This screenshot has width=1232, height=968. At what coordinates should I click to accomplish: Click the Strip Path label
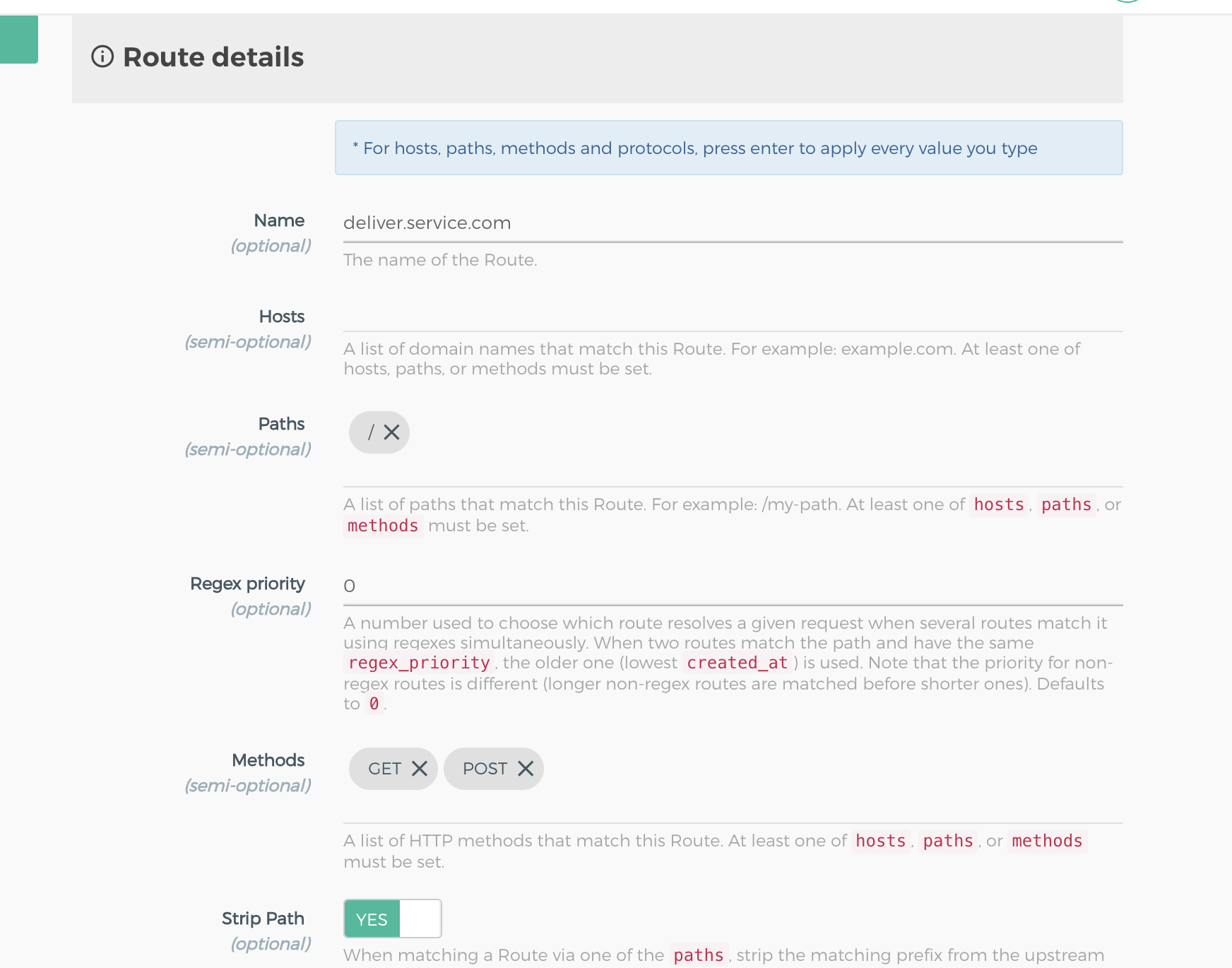point(263,919)
